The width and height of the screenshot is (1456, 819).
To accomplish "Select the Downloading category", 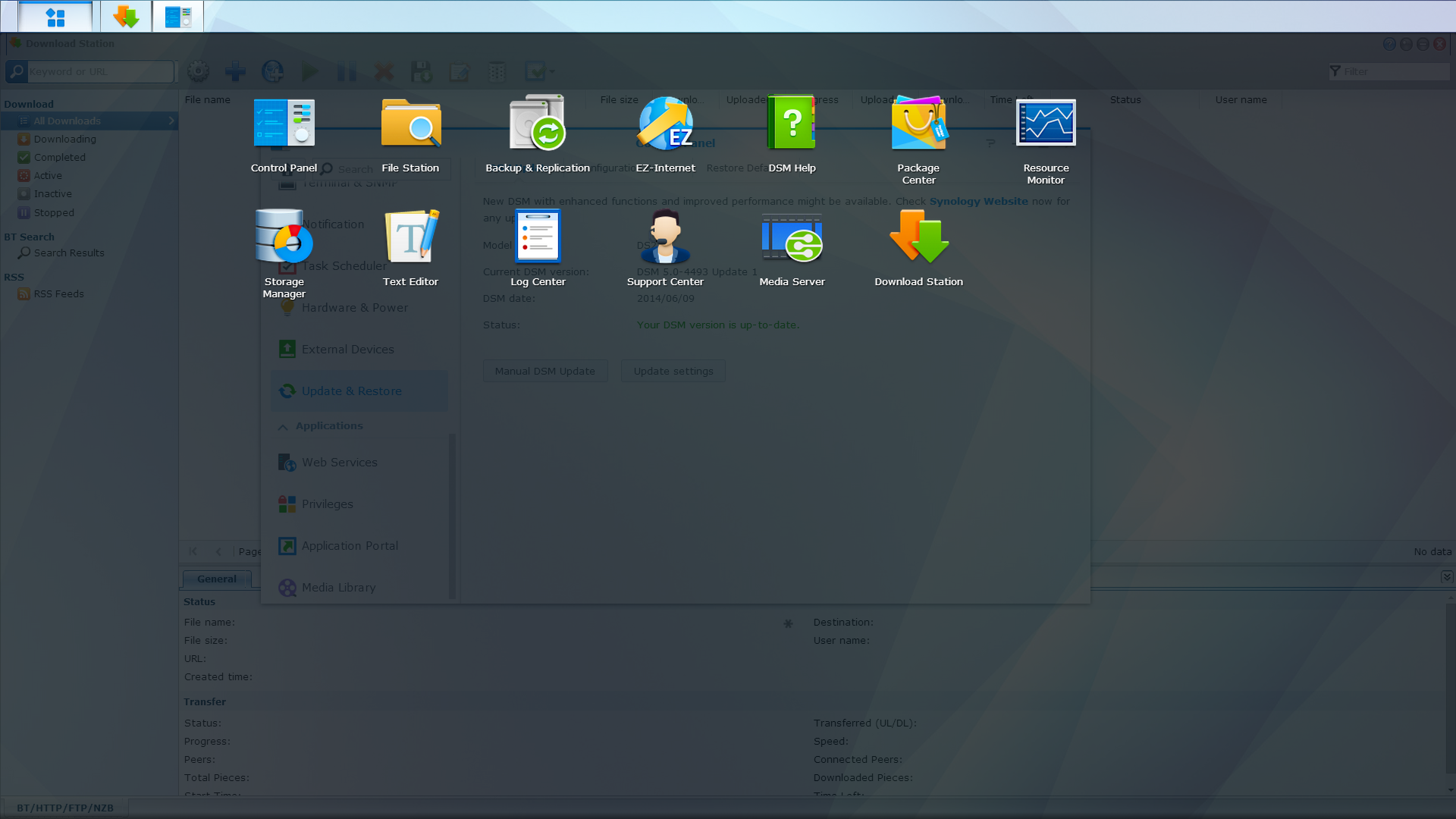I will point(64,139).
